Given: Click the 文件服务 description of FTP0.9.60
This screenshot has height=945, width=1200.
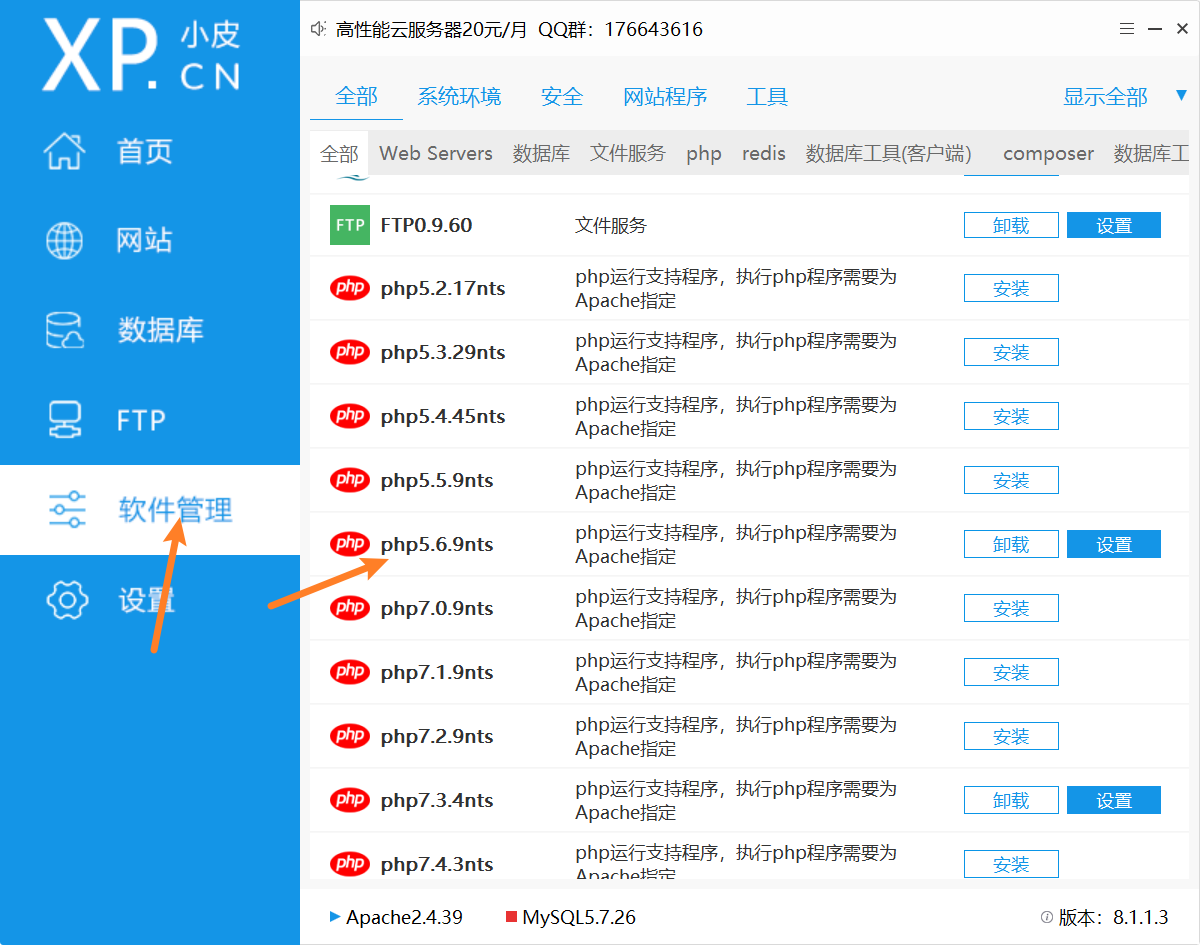Looking at the screenshot, I should [611, 225].
